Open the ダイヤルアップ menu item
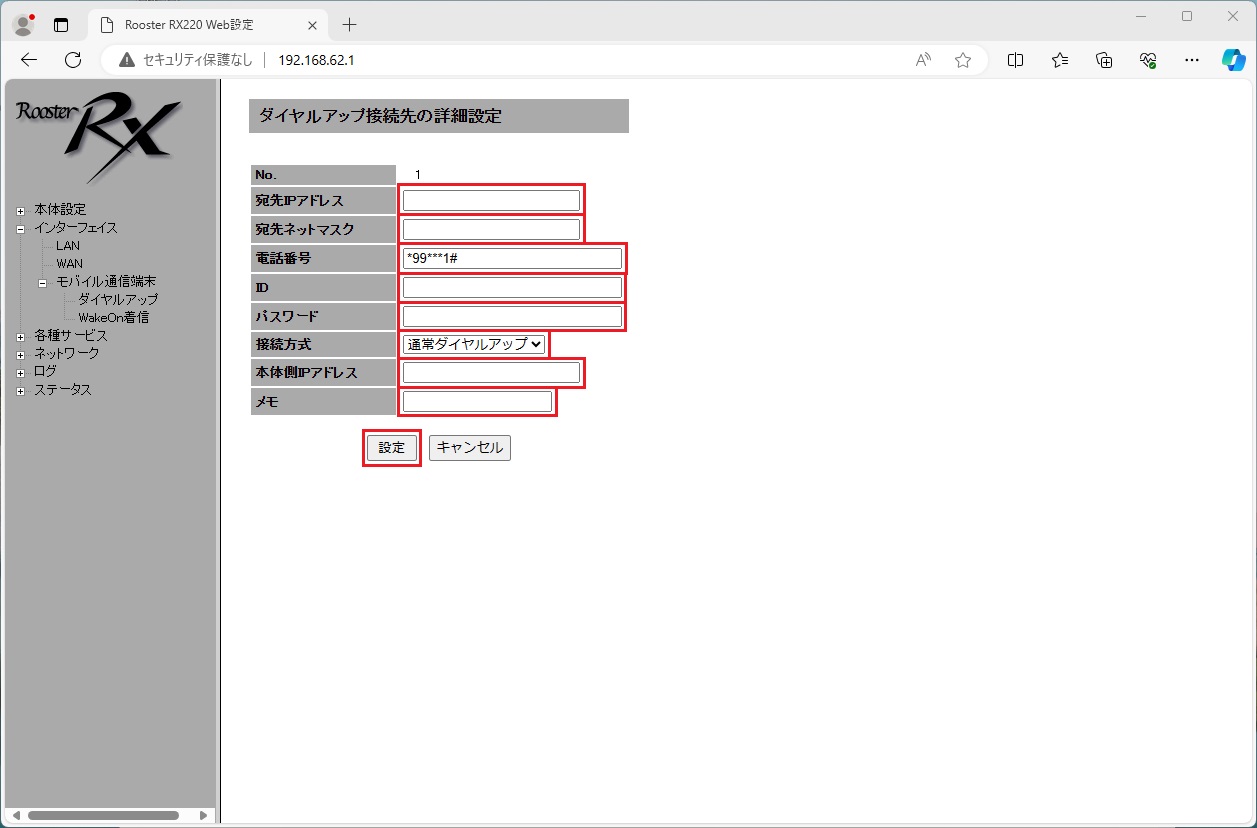This screenshot has height=828, width=1257. point(118,299)
